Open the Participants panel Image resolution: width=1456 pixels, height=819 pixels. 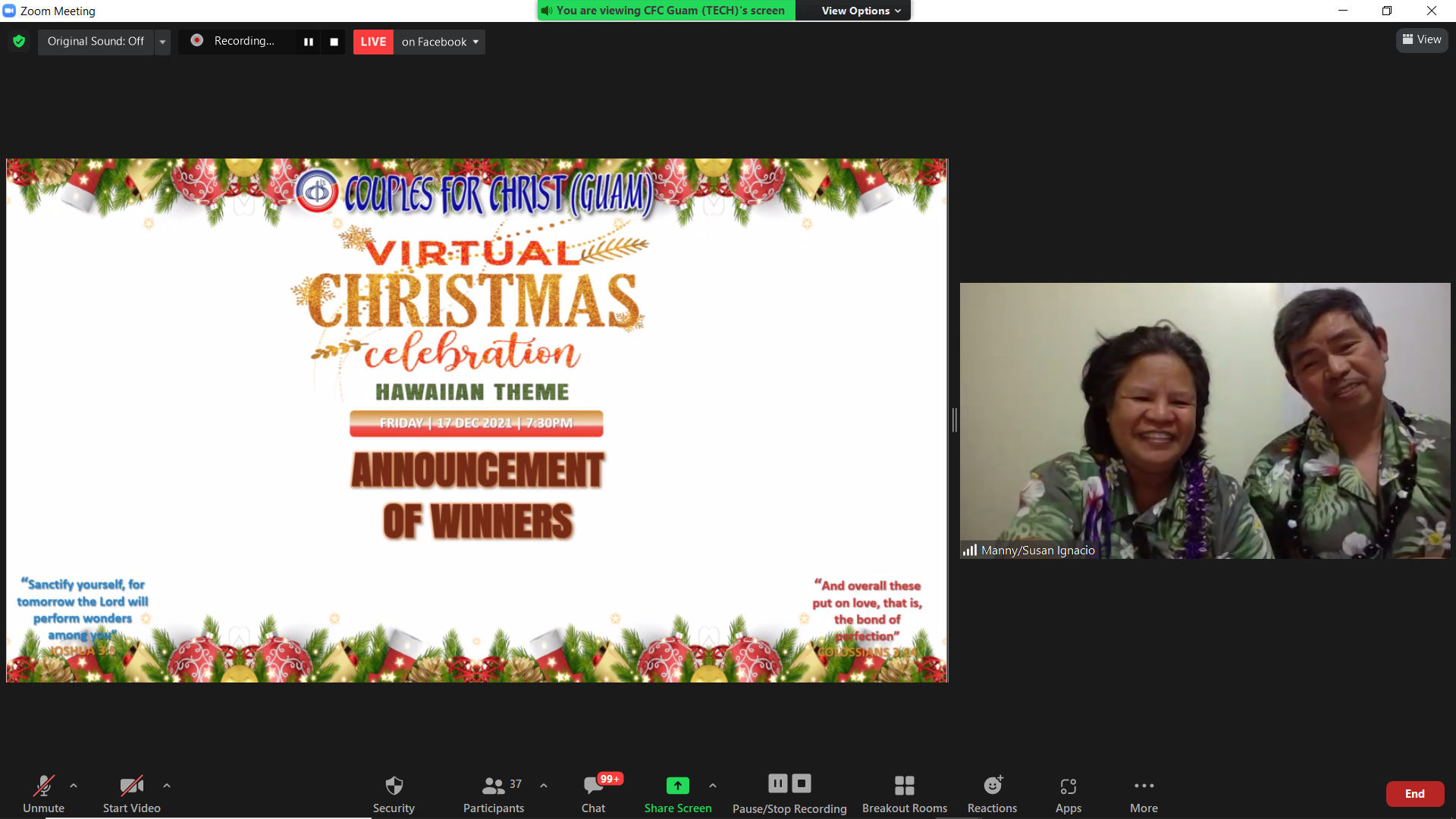494,794
